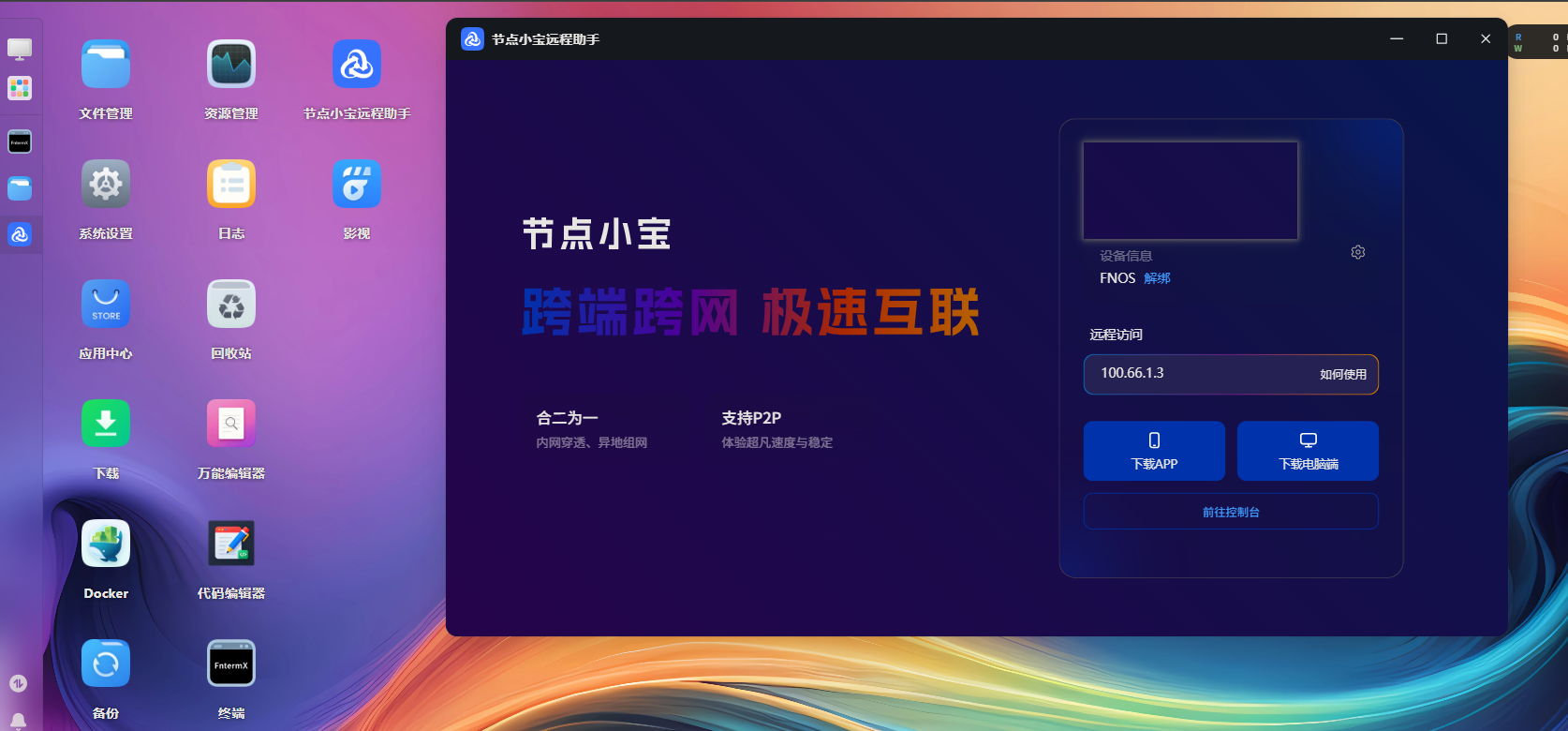Minimize the 节点小宝远程助手 window
The width and height of the screenshot is (1568, 731).
(x=1397, y=38)
